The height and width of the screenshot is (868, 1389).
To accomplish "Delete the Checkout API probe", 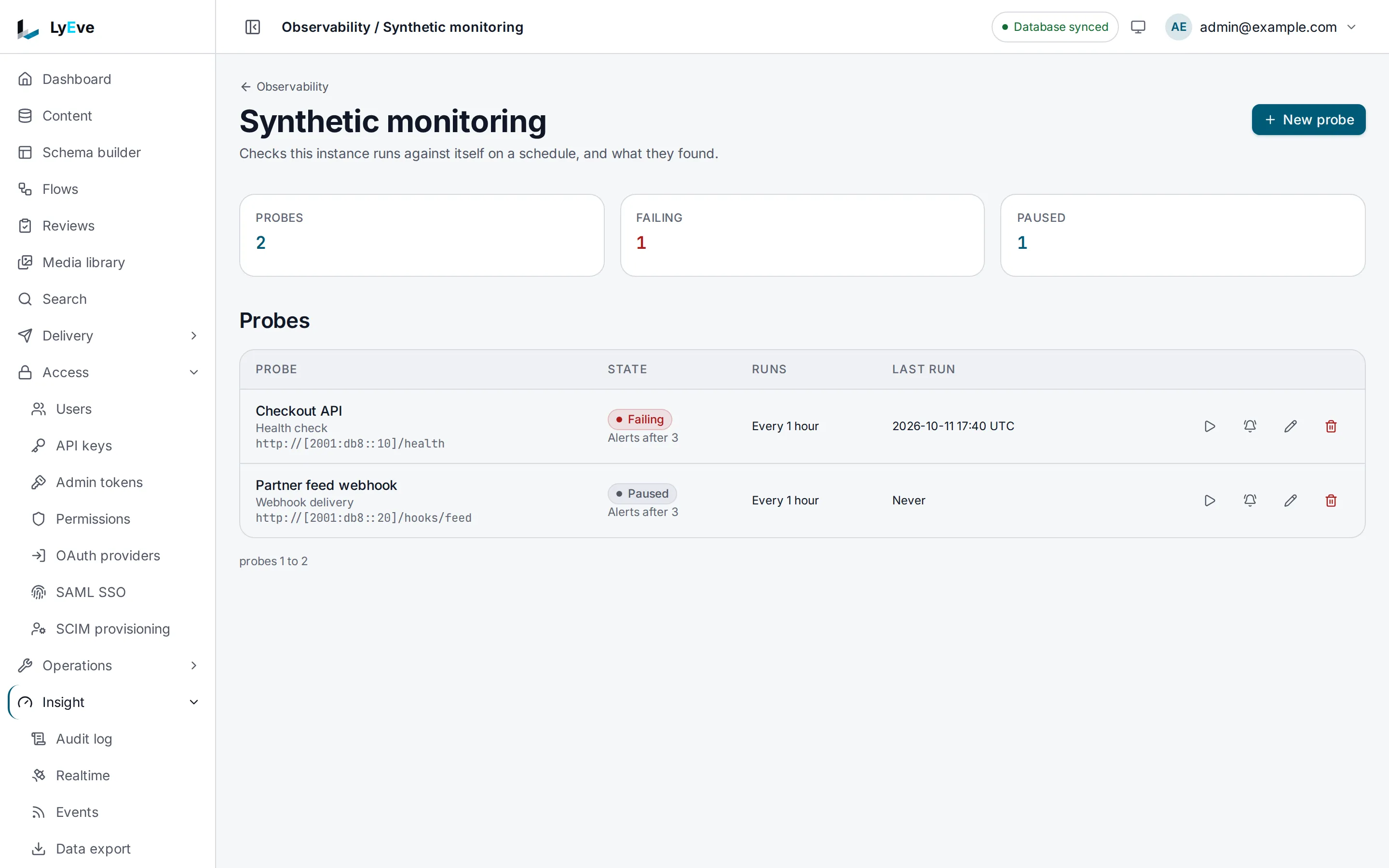I will (x=1331, y=426).
